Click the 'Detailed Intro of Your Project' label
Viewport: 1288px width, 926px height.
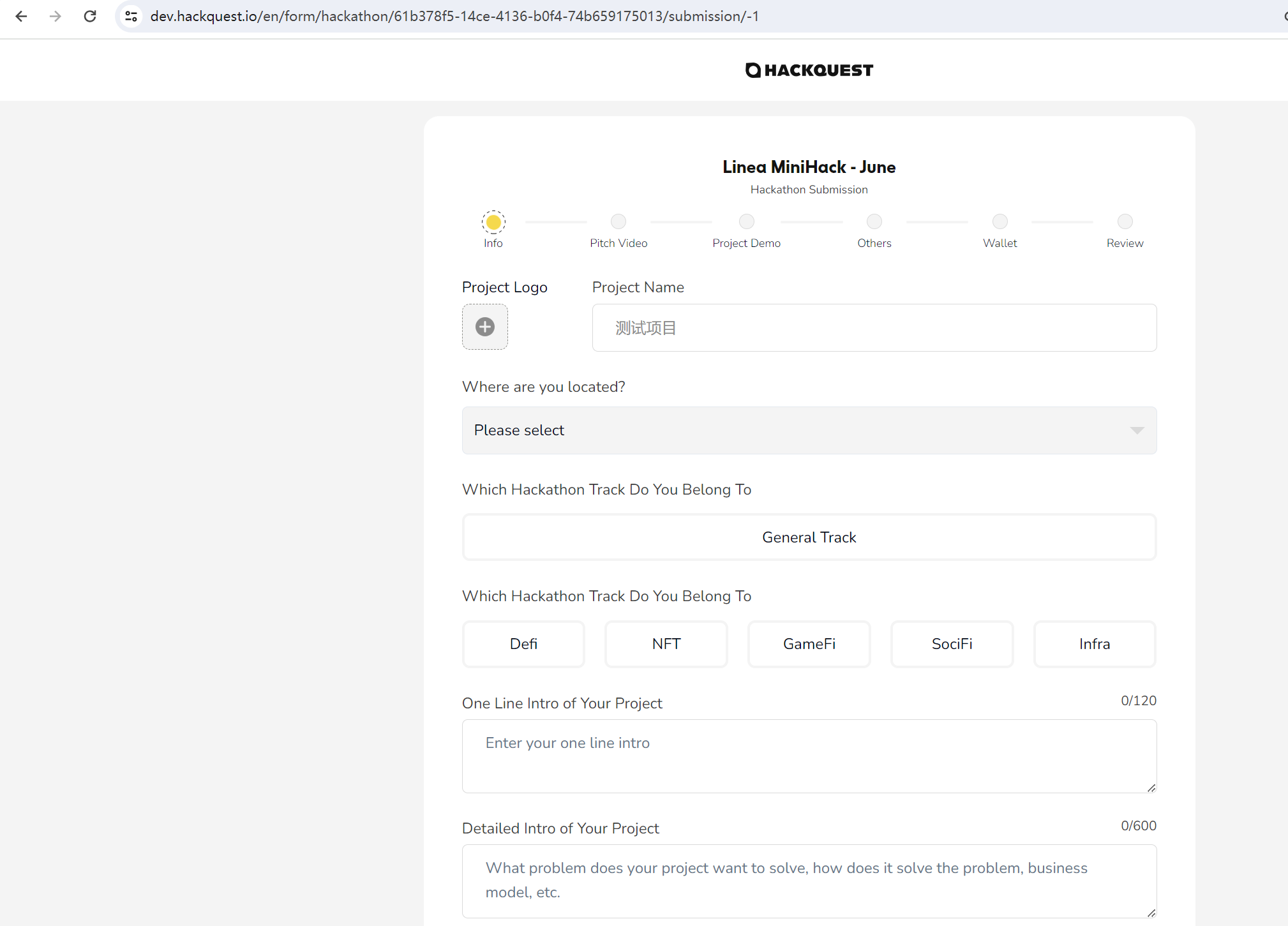560,828
